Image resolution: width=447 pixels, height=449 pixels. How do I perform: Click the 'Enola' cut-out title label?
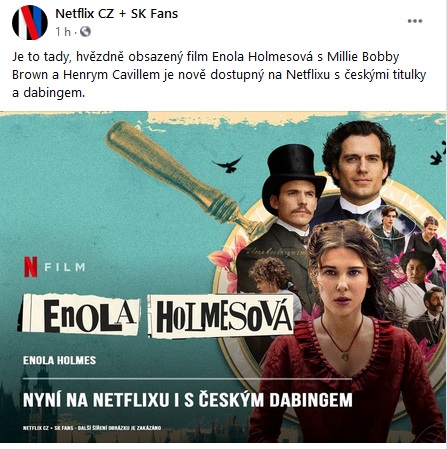81,315
